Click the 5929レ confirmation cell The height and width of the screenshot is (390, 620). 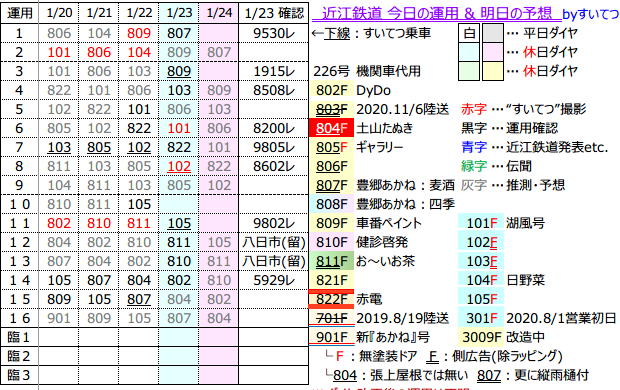(x=274, y=280)
